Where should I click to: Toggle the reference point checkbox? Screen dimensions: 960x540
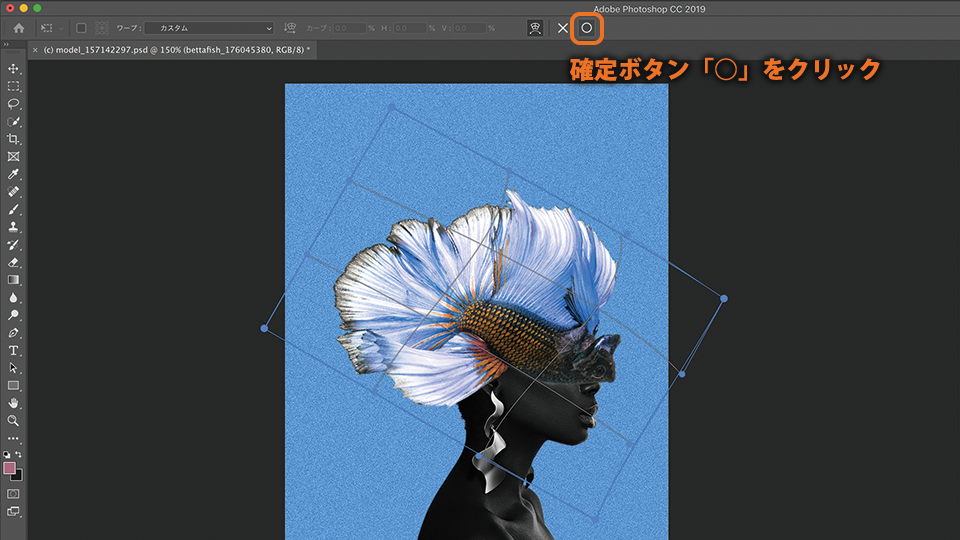81,28
